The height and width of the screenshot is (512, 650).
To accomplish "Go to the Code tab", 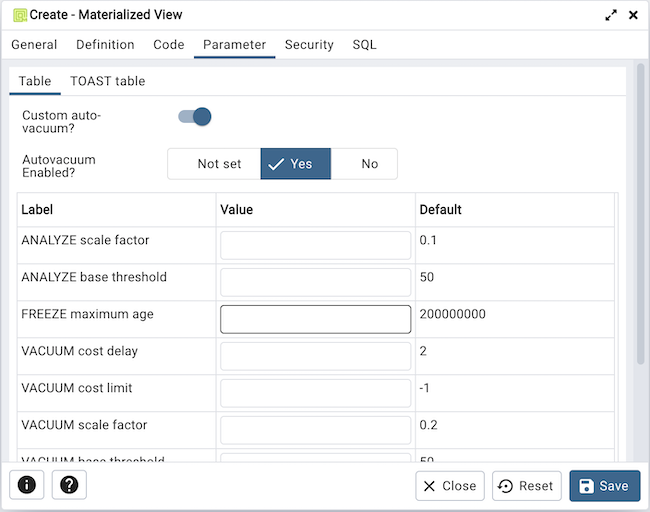I will pyautogui.click(x=168, y=45).
